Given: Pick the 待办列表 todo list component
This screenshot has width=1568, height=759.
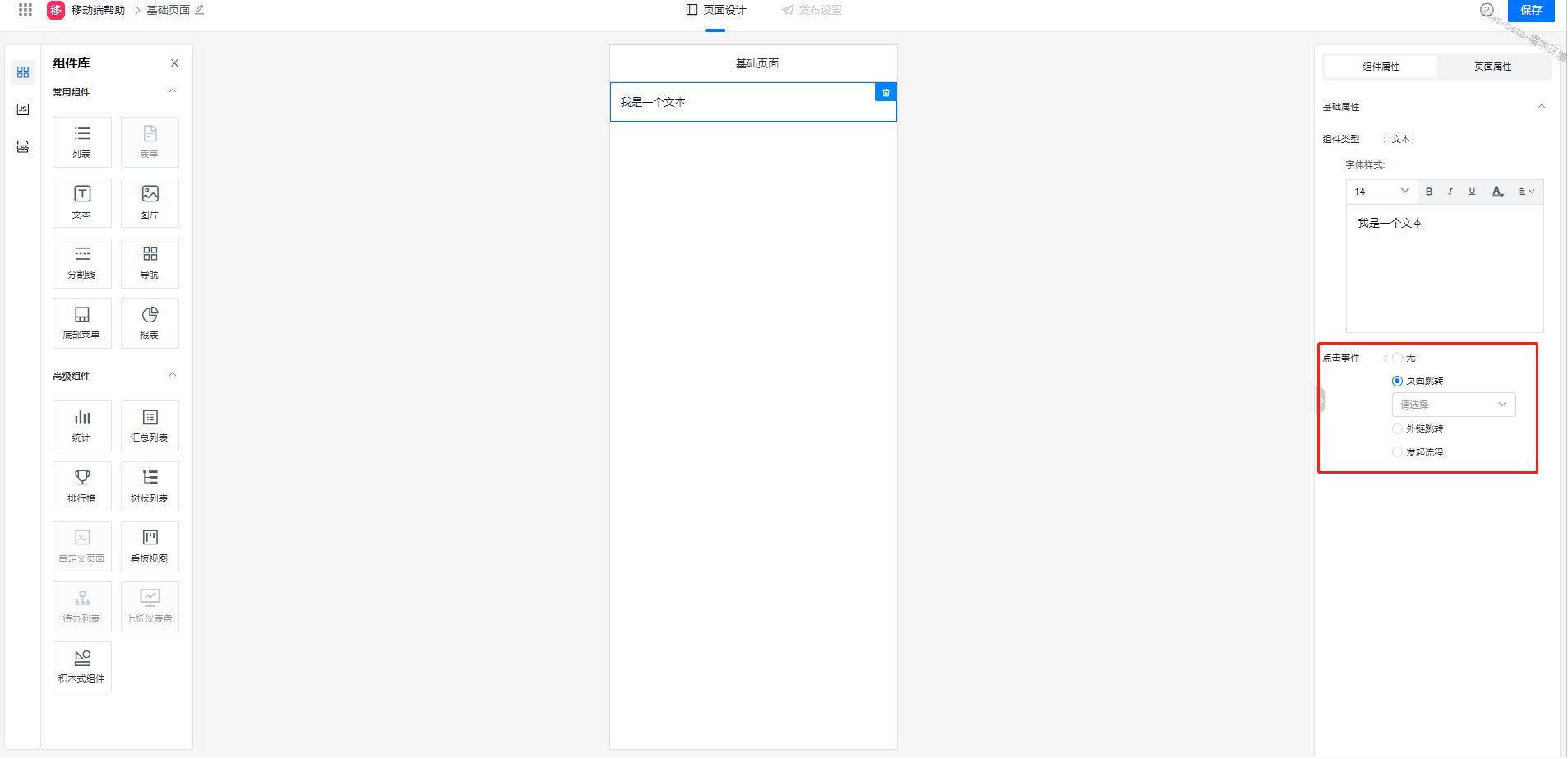Looking at the screenshot, I should (82, 607).
